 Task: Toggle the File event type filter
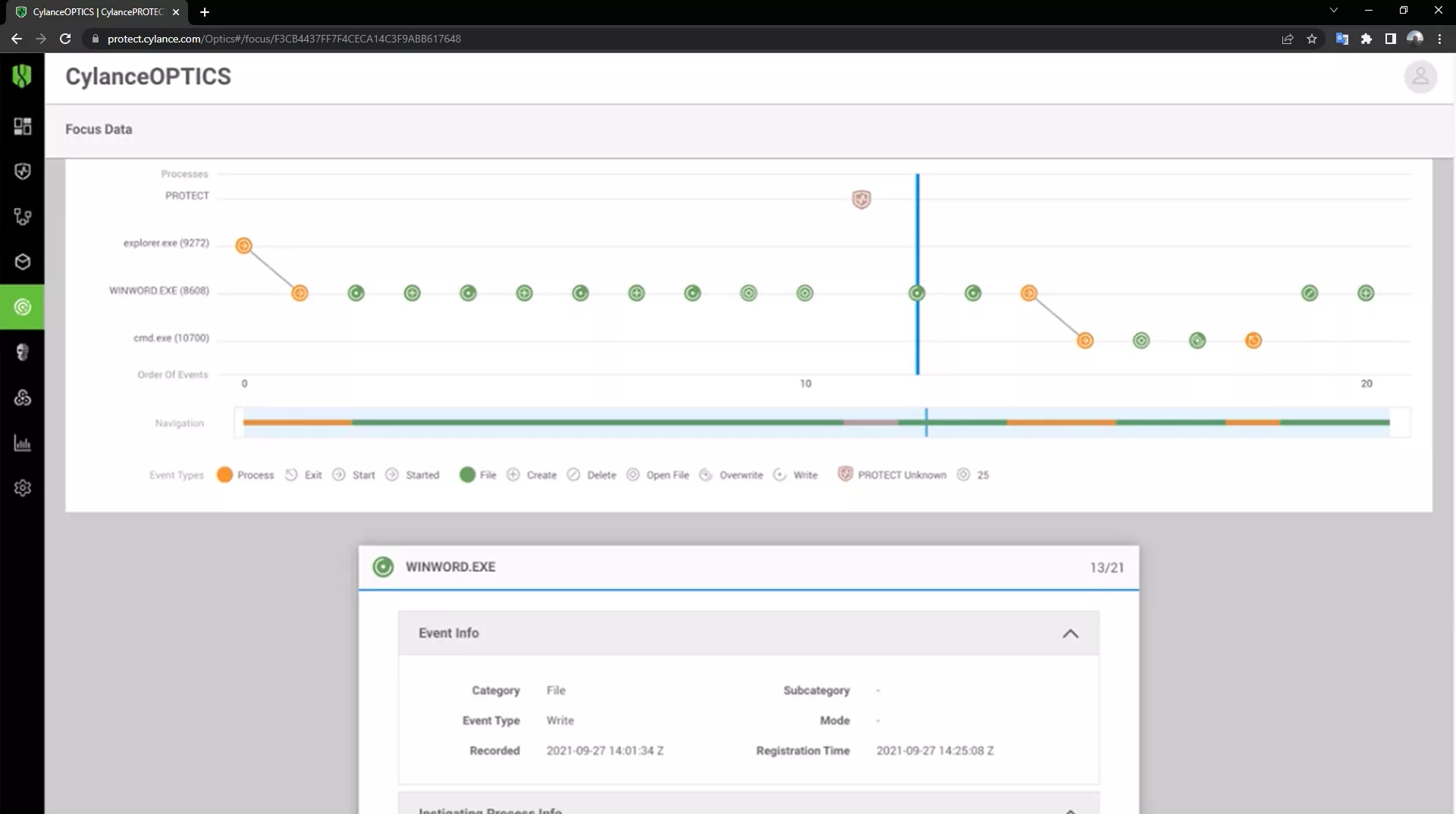(478, 475)
